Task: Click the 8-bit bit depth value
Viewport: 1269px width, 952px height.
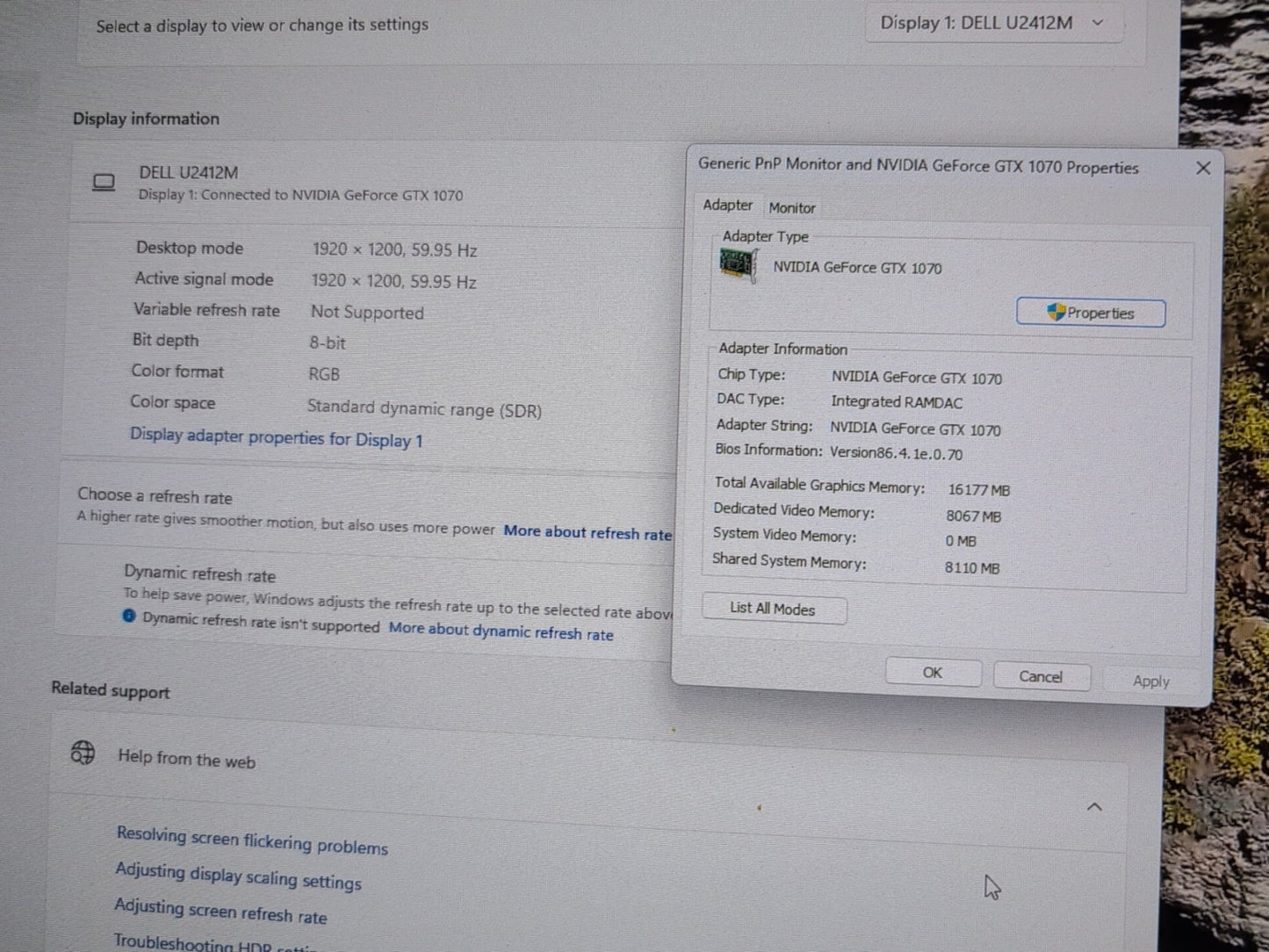Action: pyautogui.click(x=328, y=343)
